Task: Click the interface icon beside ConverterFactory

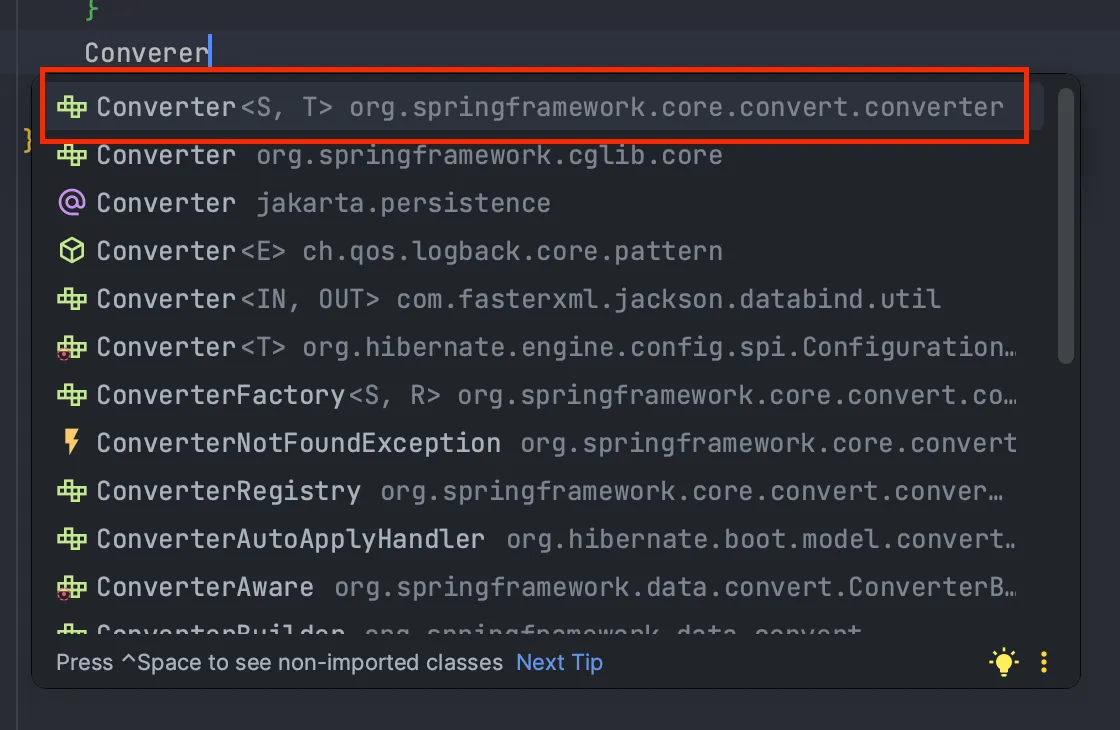Action: [72, 394]
